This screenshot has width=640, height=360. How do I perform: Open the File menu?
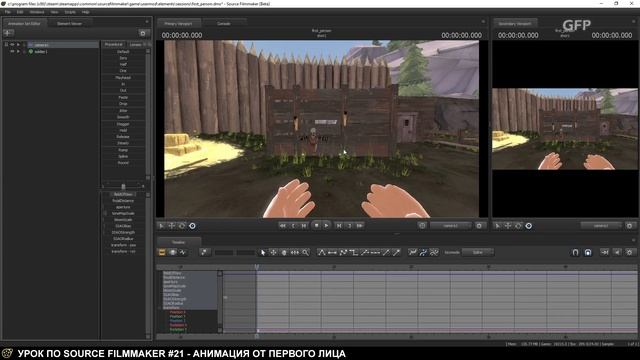7,12
